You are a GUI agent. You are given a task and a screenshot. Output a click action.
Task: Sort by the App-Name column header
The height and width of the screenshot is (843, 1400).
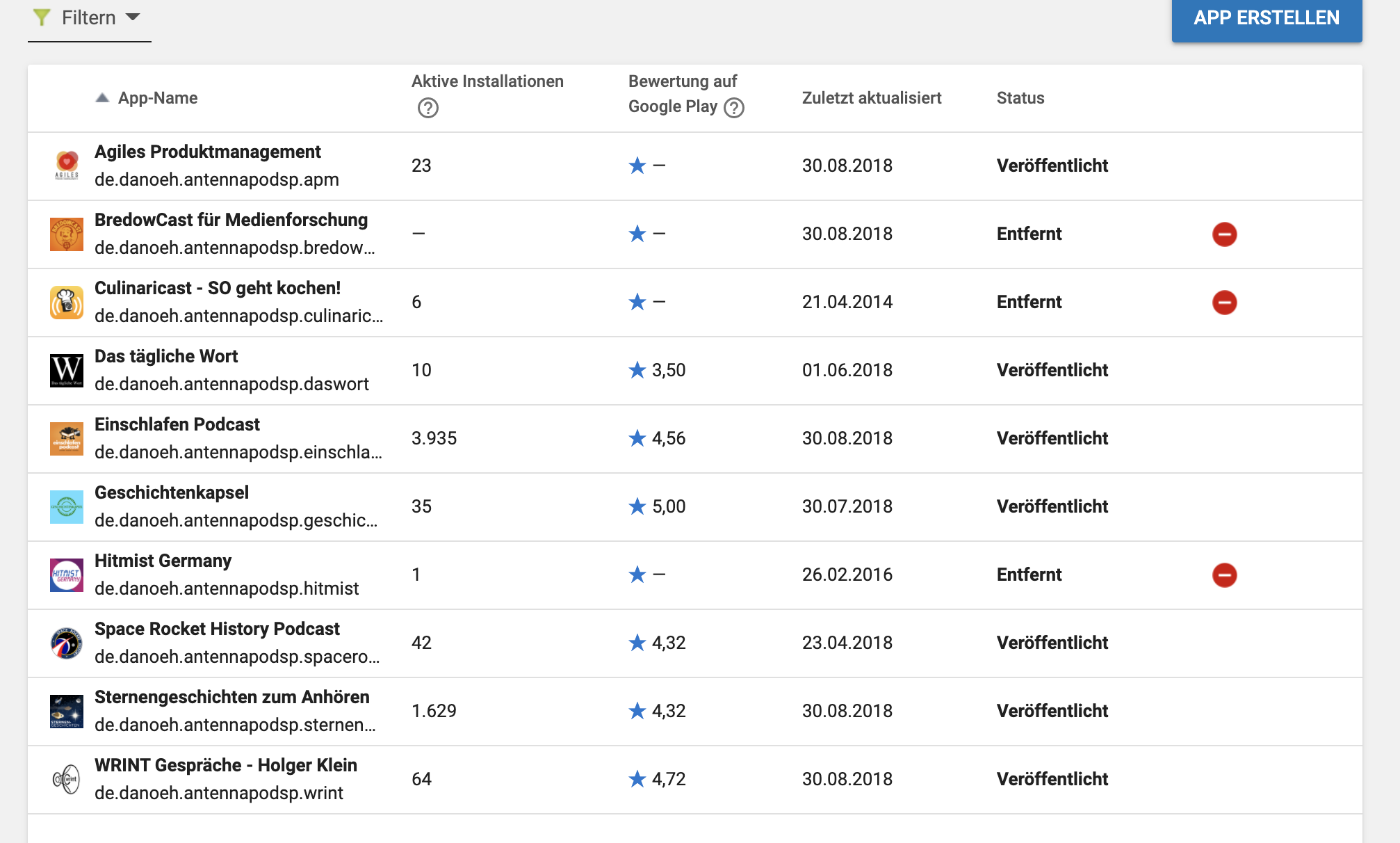pos(158,98)
